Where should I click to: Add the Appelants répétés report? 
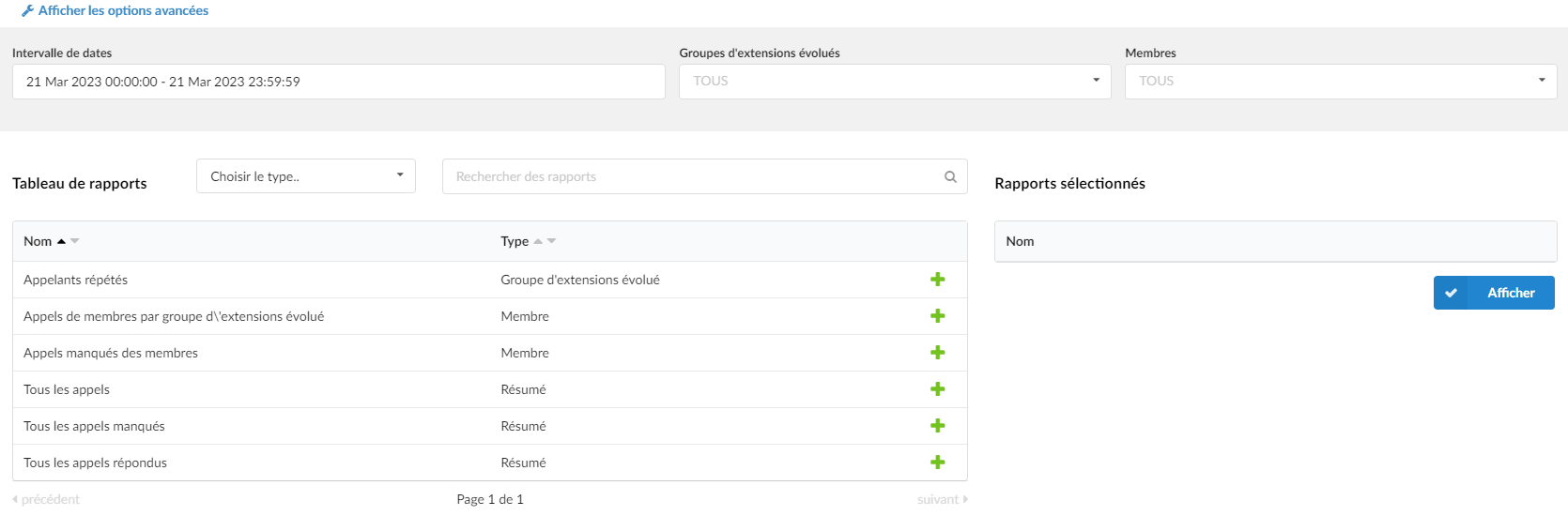[937, 280]
